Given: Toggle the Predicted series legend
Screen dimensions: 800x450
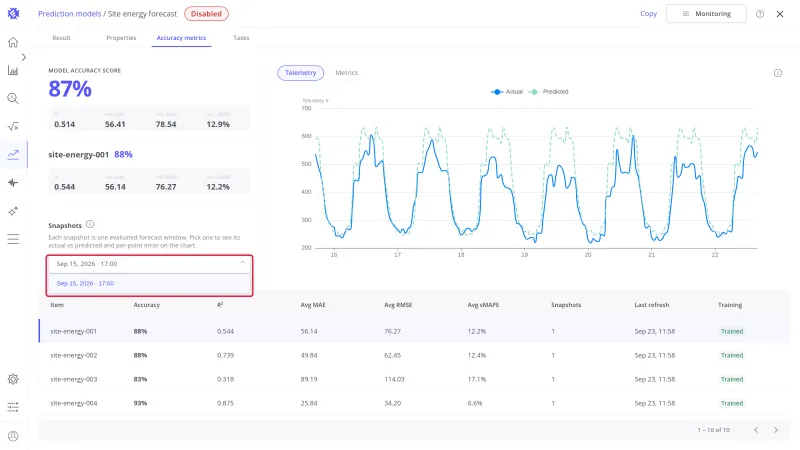Looking at the screenshot, I should (x=549, y=92).
